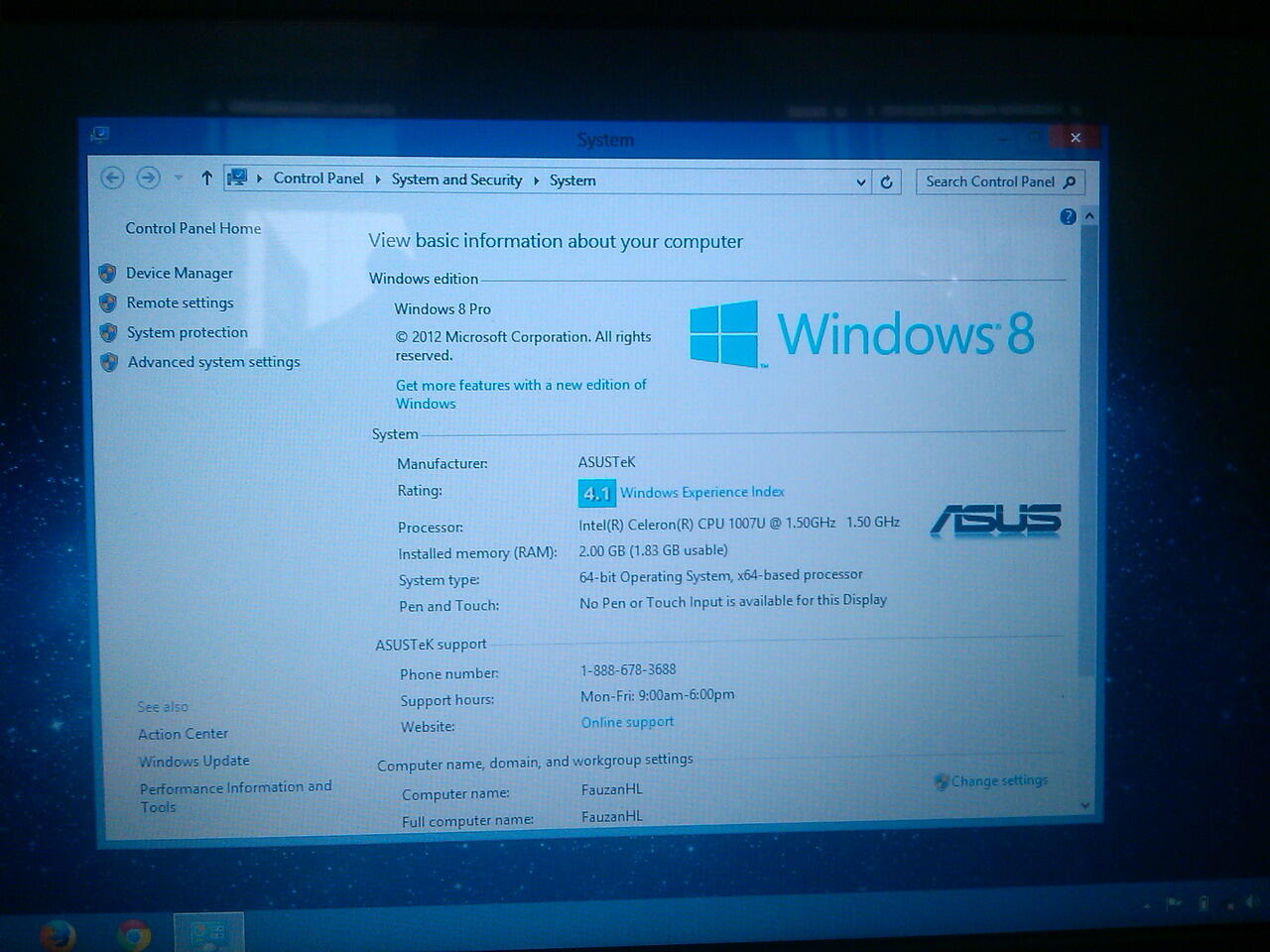Click the 4.1 rating badge
Image resolution: width=1270 pixels, height=952 pixels.
pyautogui.click(x=597, y=493)
